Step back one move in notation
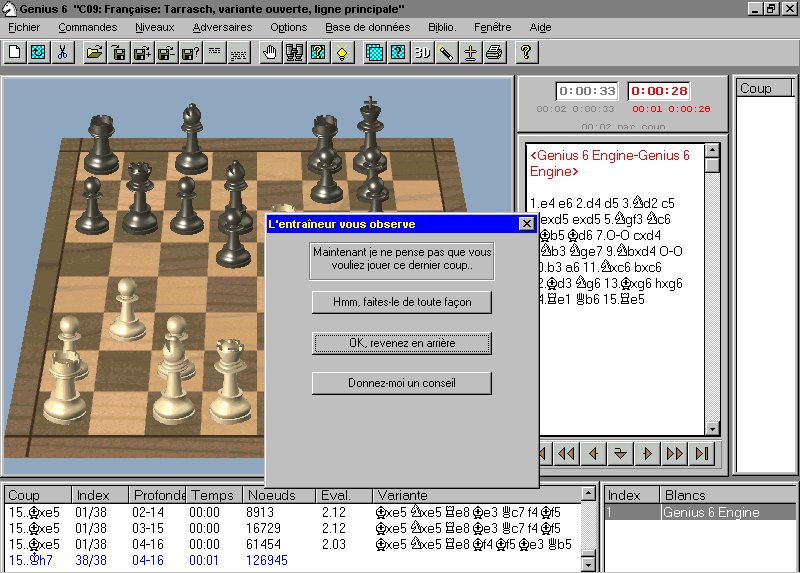Image resolution: width=800 pixels, height=573 pixels. tap(593, 453)
